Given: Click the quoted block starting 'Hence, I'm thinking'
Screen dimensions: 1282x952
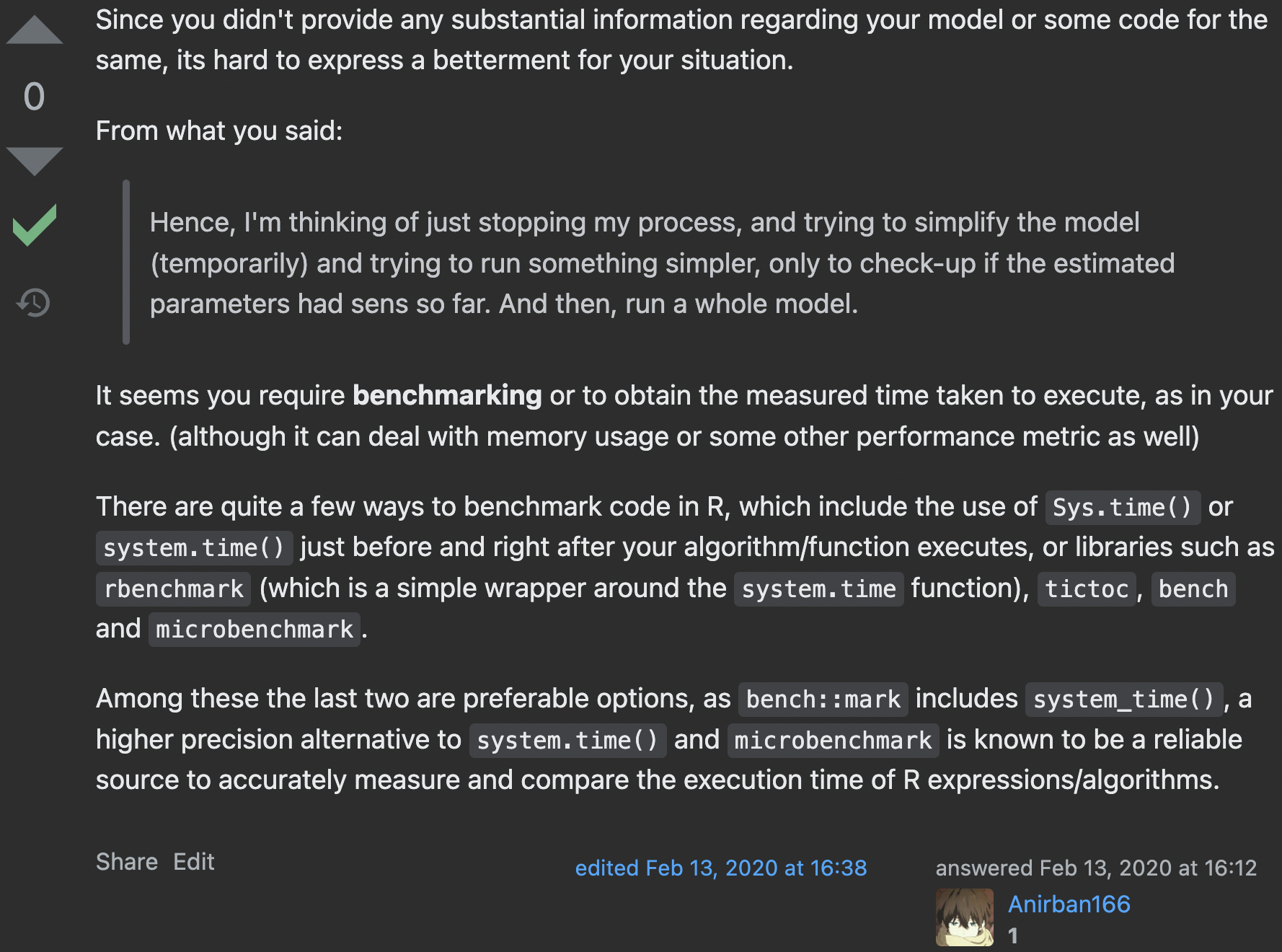Looking at the screenshot, I should tap(662, 263).
